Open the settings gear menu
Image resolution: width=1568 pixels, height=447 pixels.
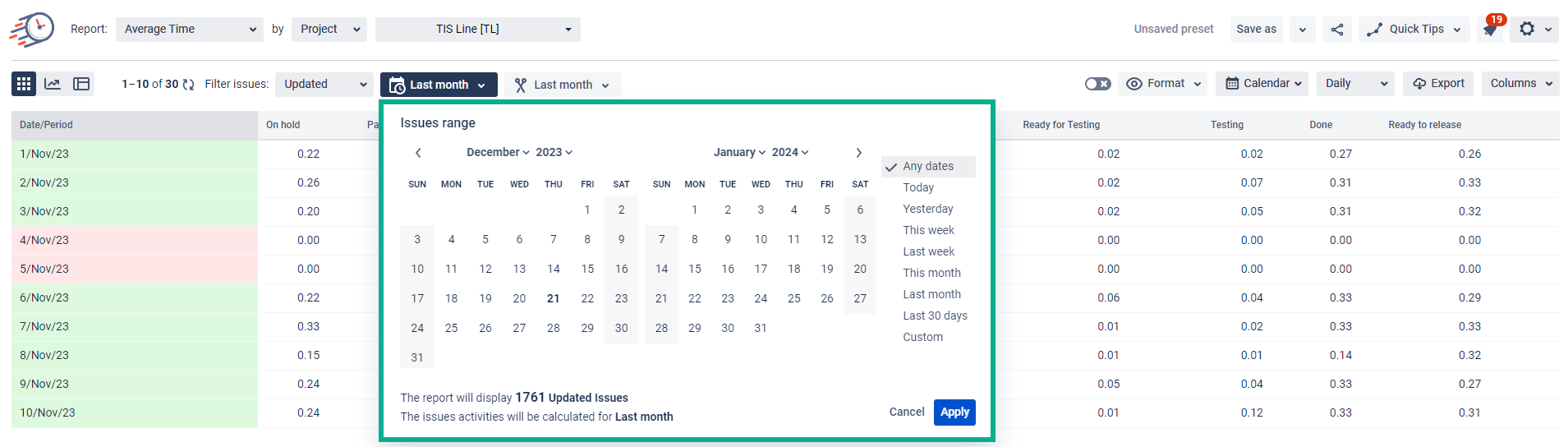(x=1535, y=29)
